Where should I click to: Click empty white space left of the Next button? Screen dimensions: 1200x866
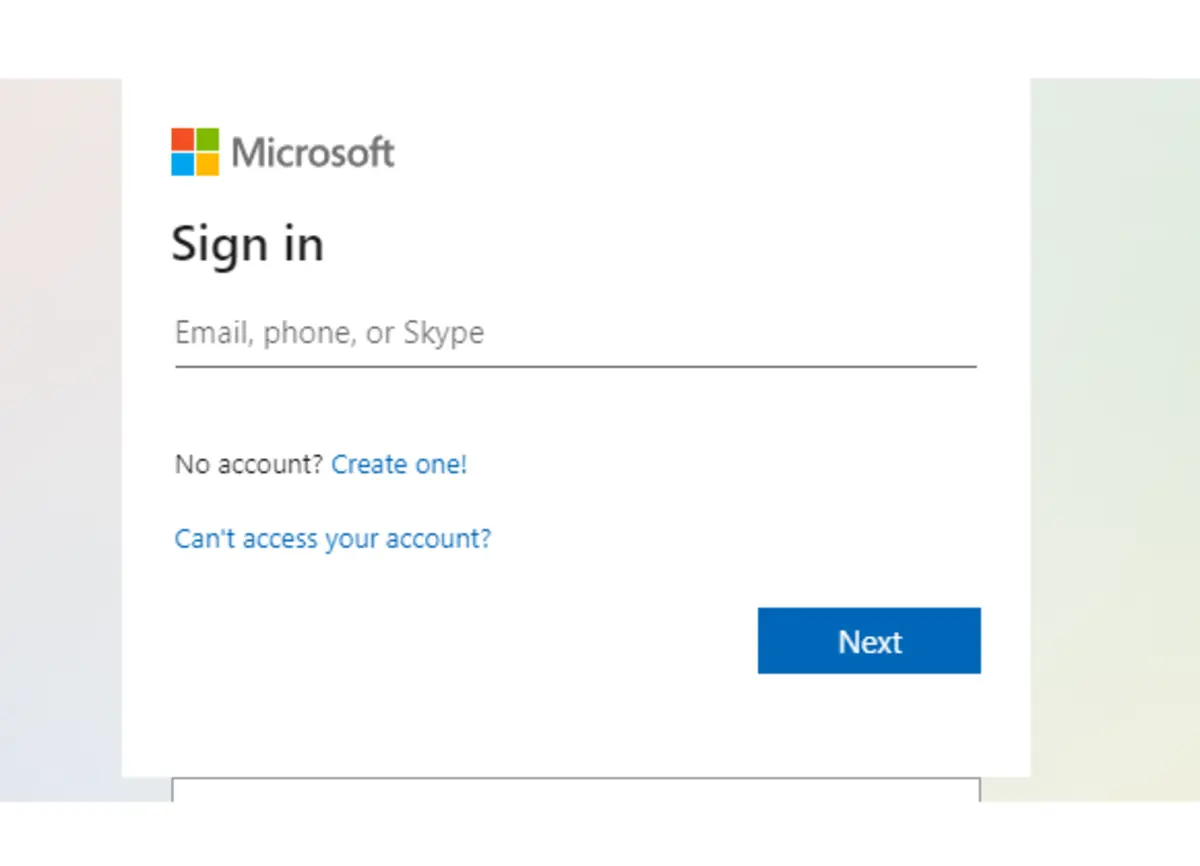(460, 641)
